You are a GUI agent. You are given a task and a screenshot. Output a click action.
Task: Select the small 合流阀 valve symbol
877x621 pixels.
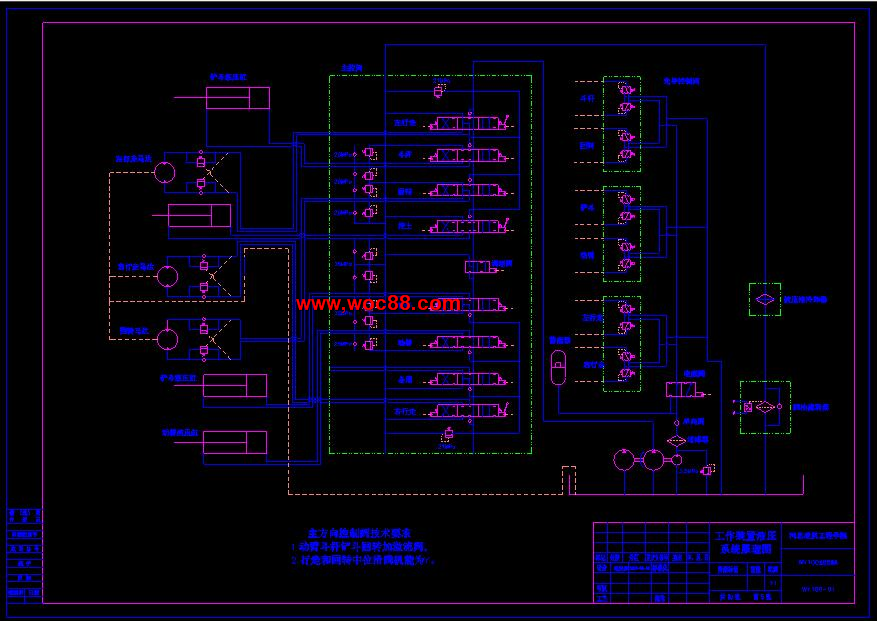[x=481, y=267]
